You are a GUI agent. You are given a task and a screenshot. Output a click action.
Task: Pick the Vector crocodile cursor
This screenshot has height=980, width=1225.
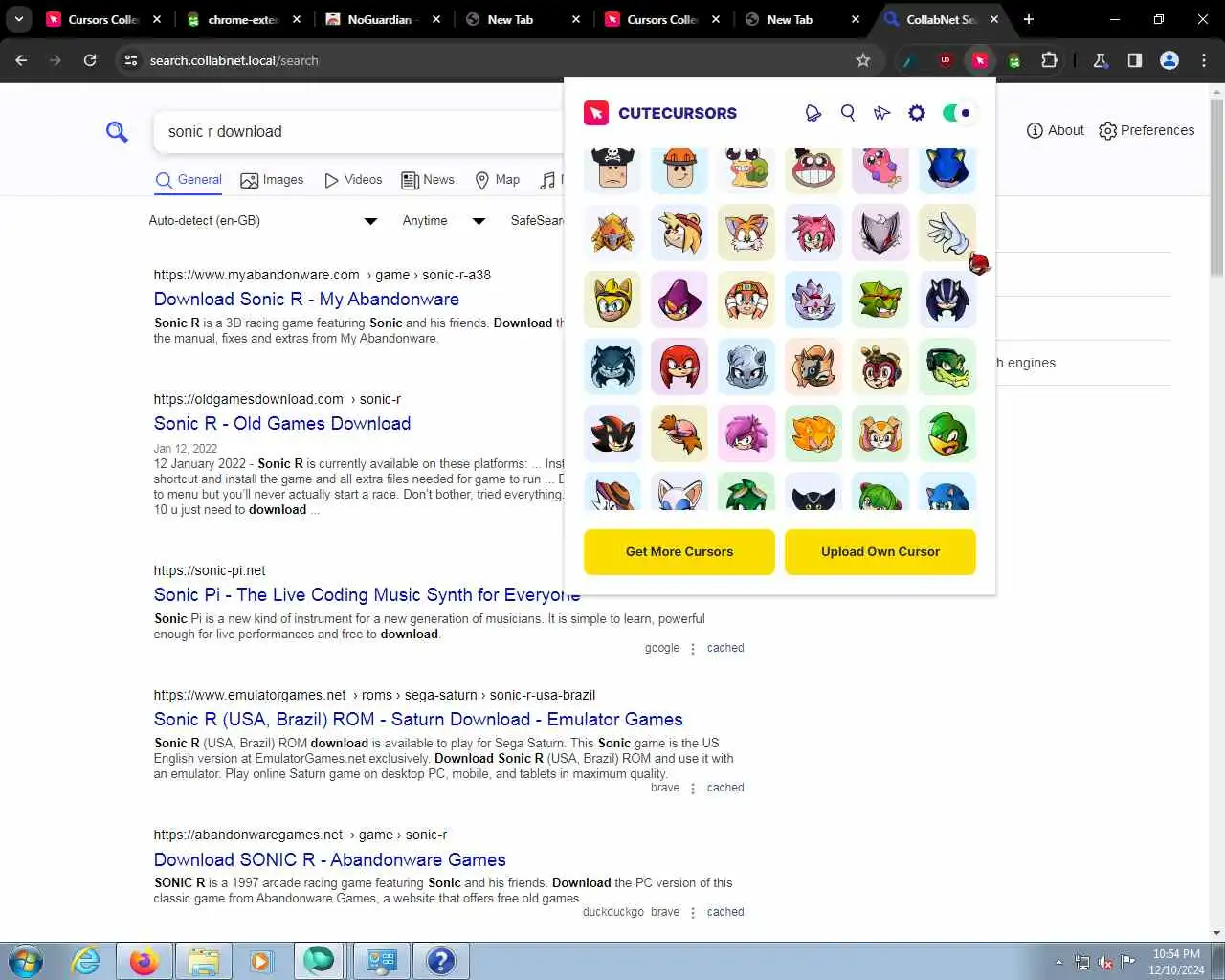(x=947, y=367)
